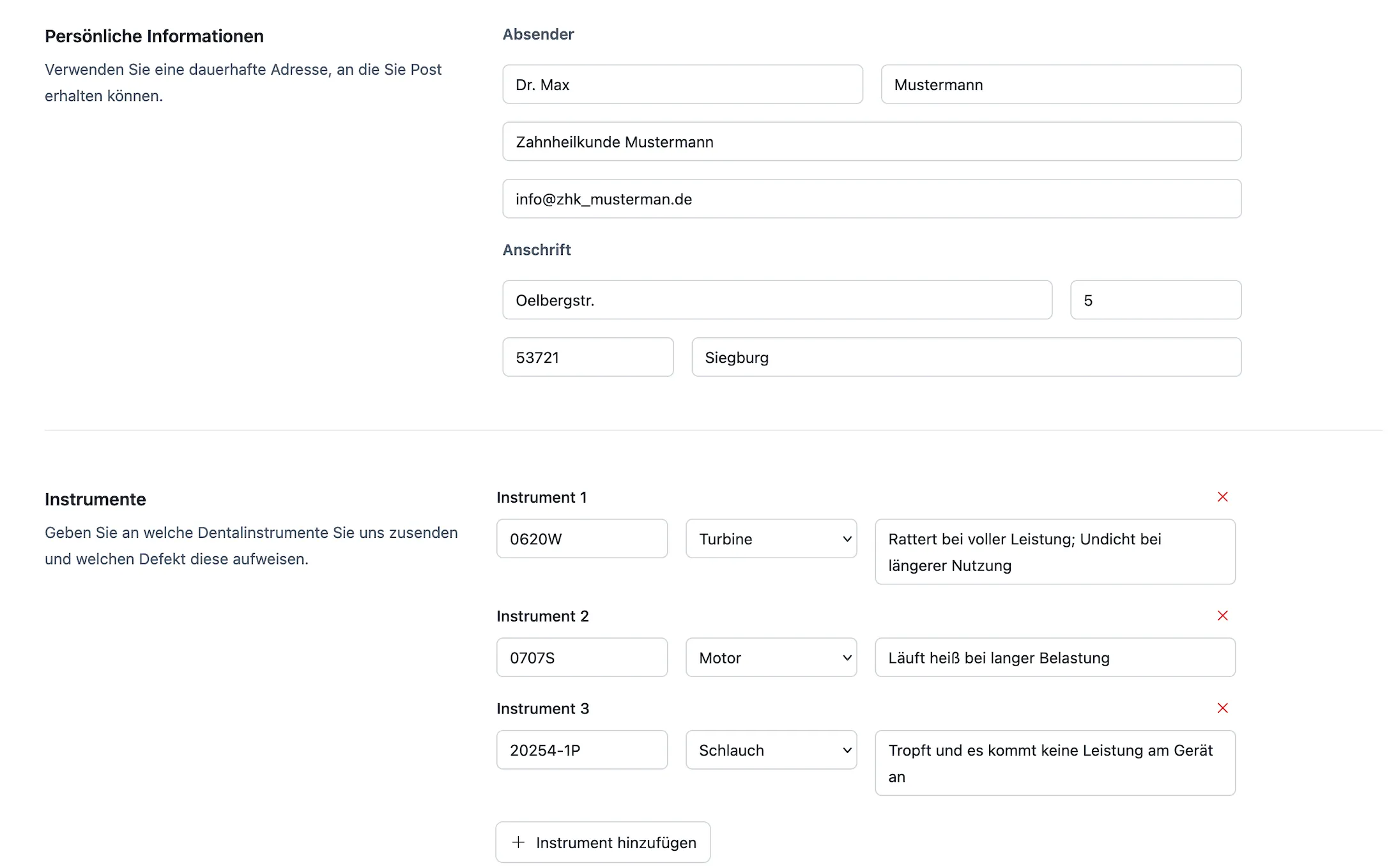Remove Instrument 3 via the red X icon
Viewport: 1389px width, 868px height.
(1222, 708)
